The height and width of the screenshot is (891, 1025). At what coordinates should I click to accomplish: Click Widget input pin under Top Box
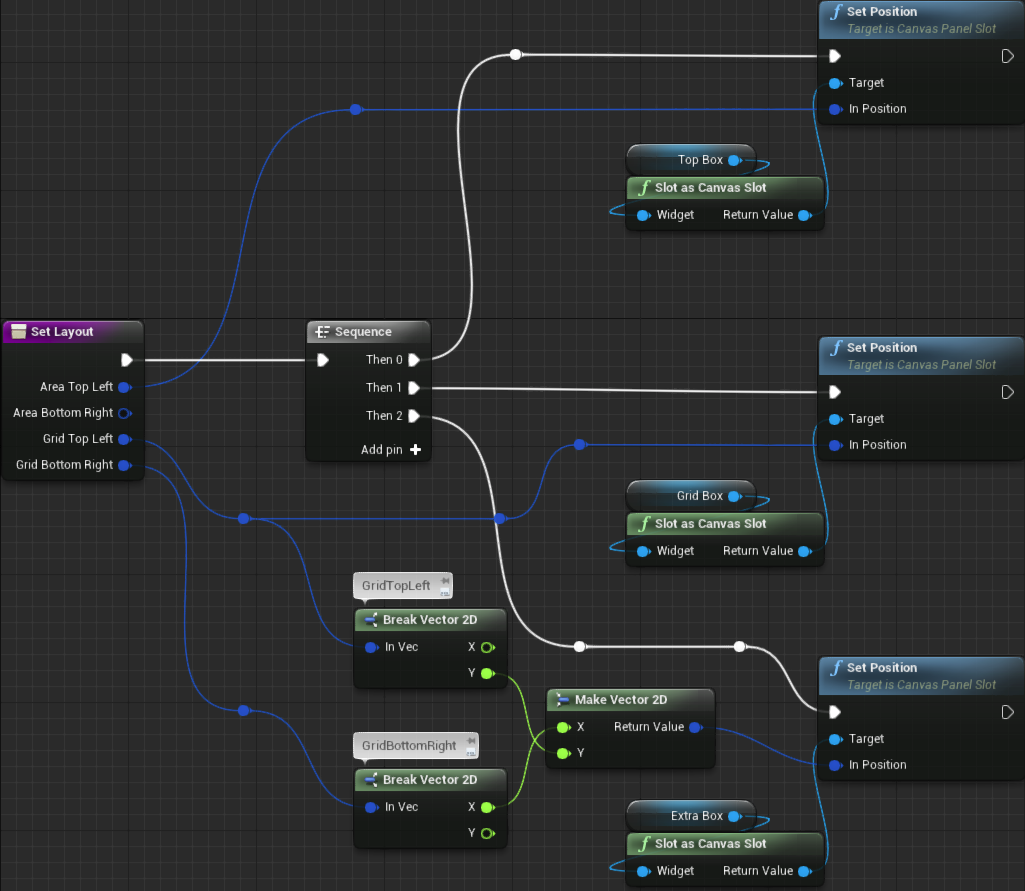coord(644,216)
